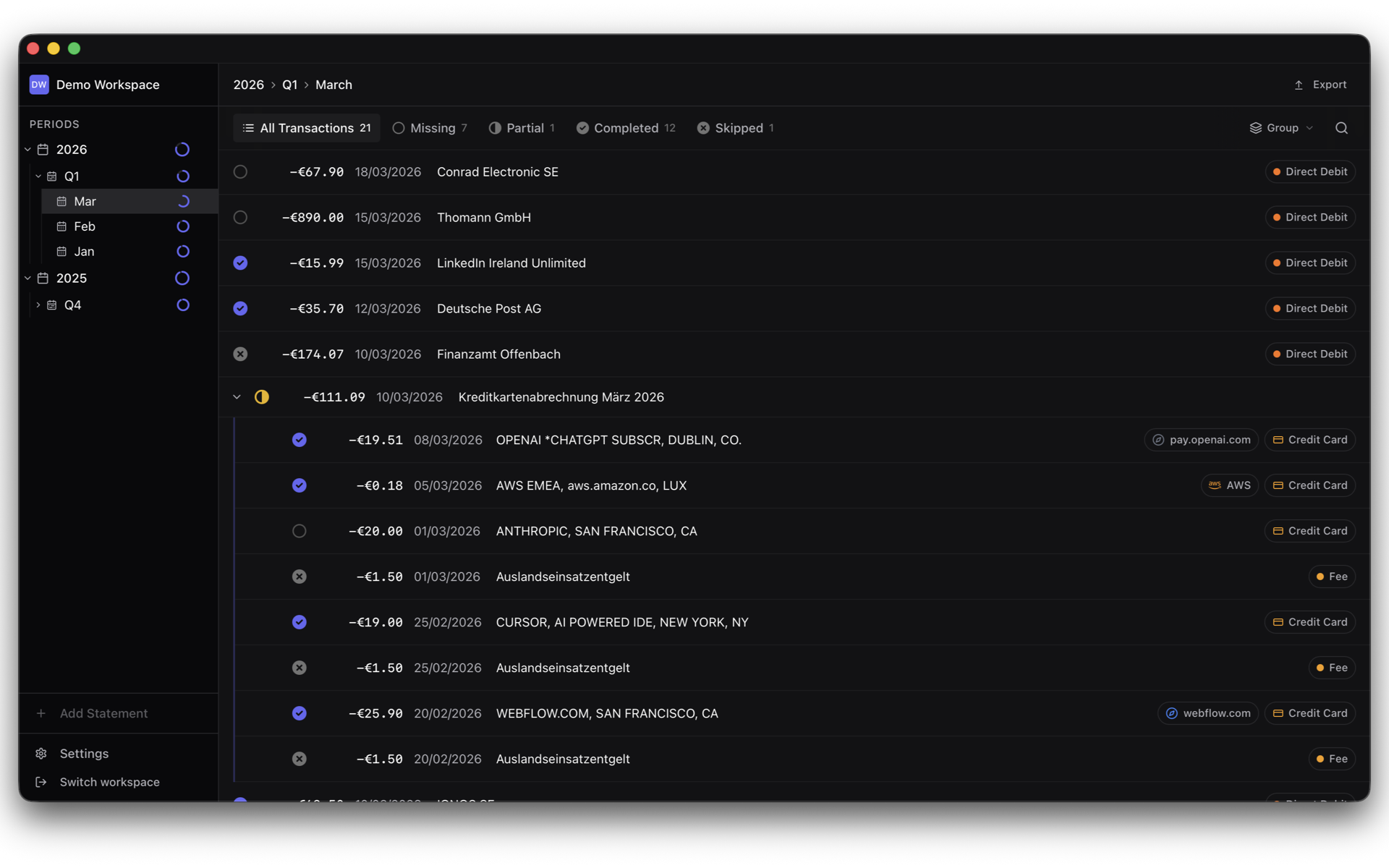Click the progress ring beside Q4
1389x868 pixels.
pos(183,305)
